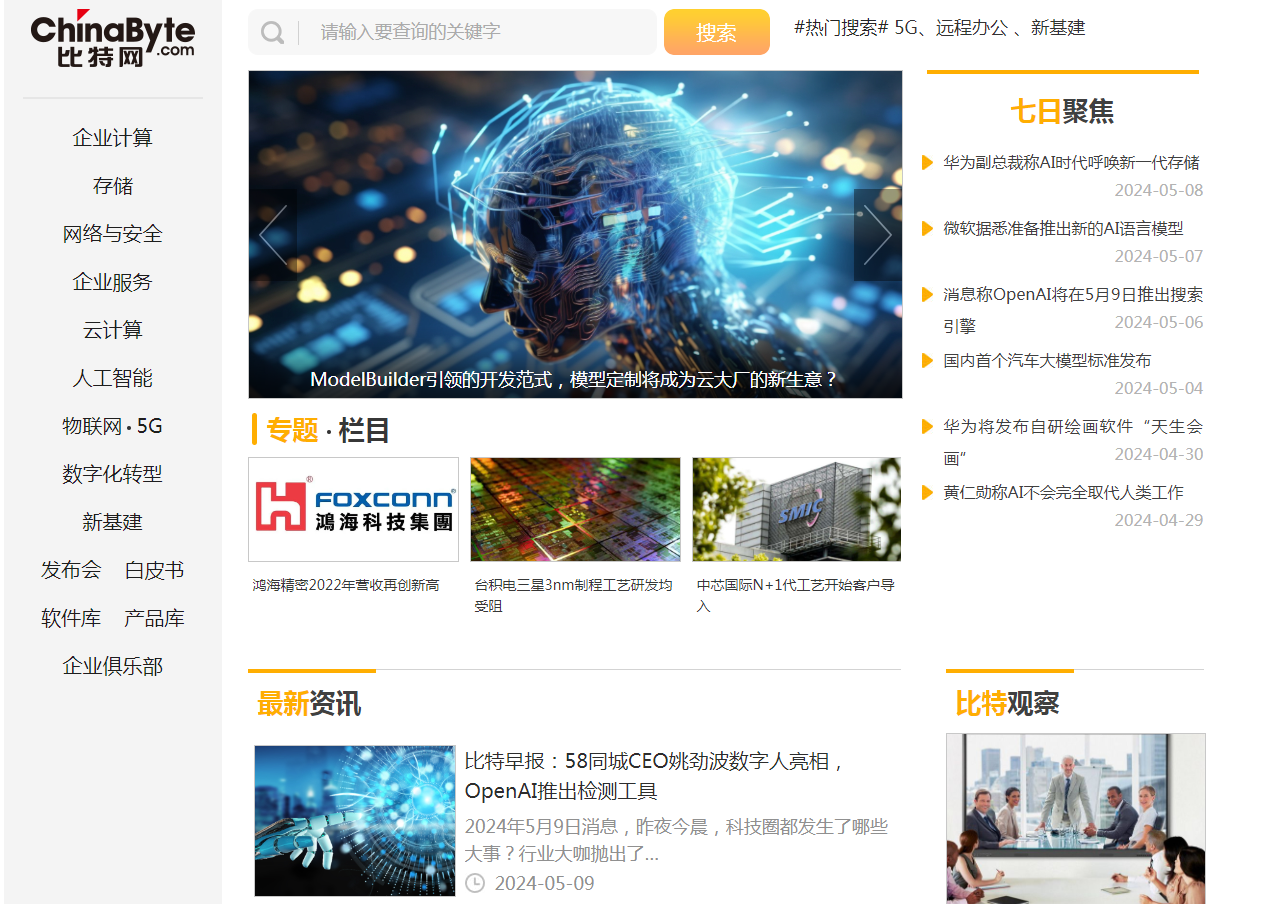
Task: Click hot search term 5G
Action: (x=905, y=28)
